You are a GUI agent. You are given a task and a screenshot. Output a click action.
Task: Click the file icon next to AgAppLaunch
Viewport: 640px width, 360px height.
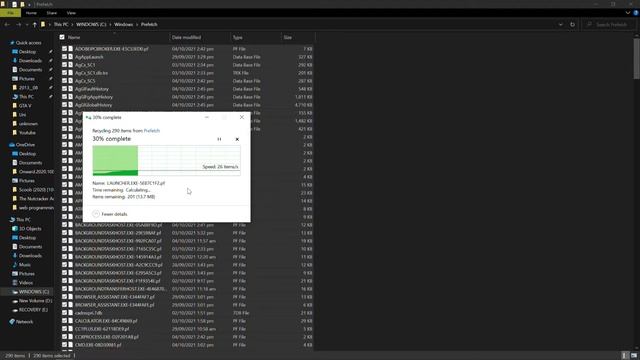pyautogui.click(x=71, y=57)
